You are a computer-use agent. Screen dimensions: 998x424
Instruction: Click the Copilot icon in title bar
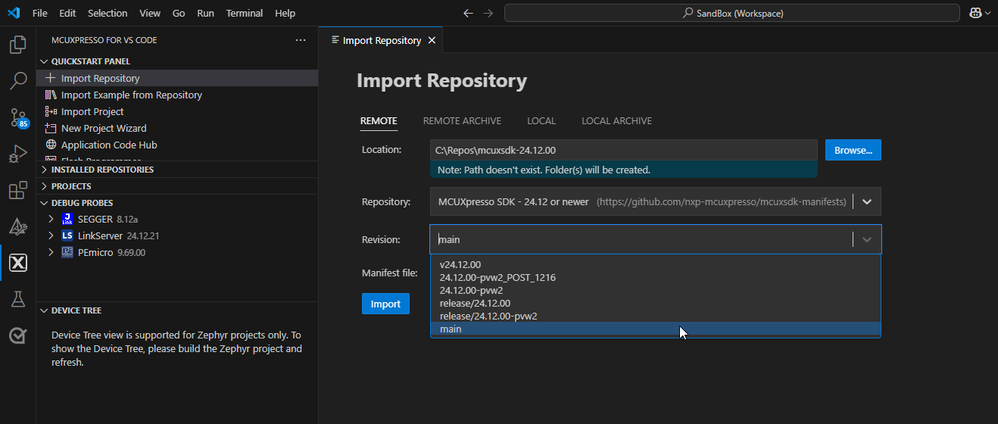coord(976,13)
